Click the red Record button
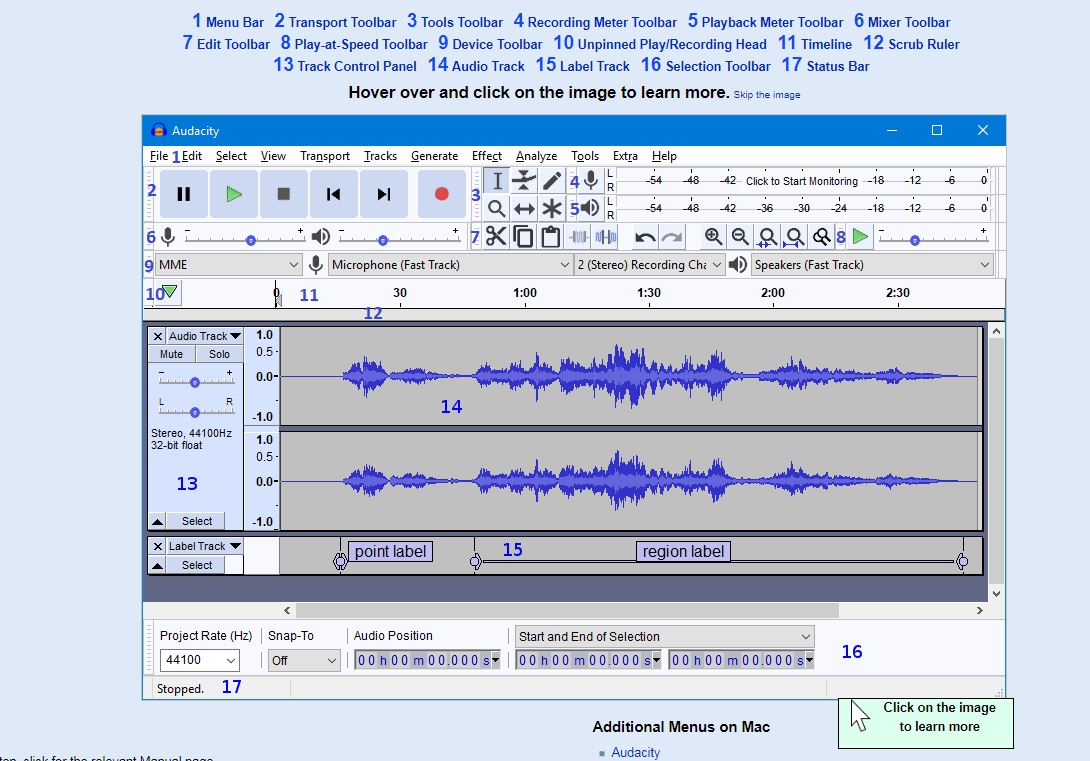This screenshot has width=1090, height=761. [x=441, y=194]
